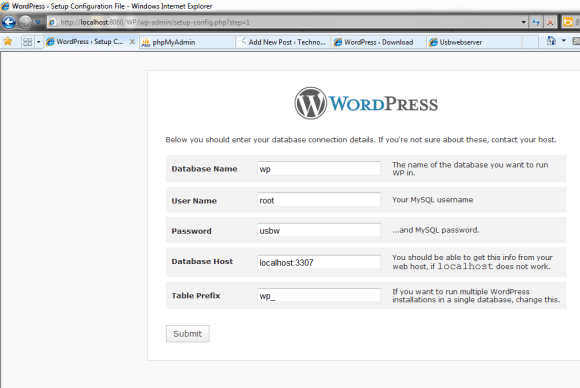Screen dimensions: 580x388
Task: Click the User Name input field
Action: (x=319, y=200)
